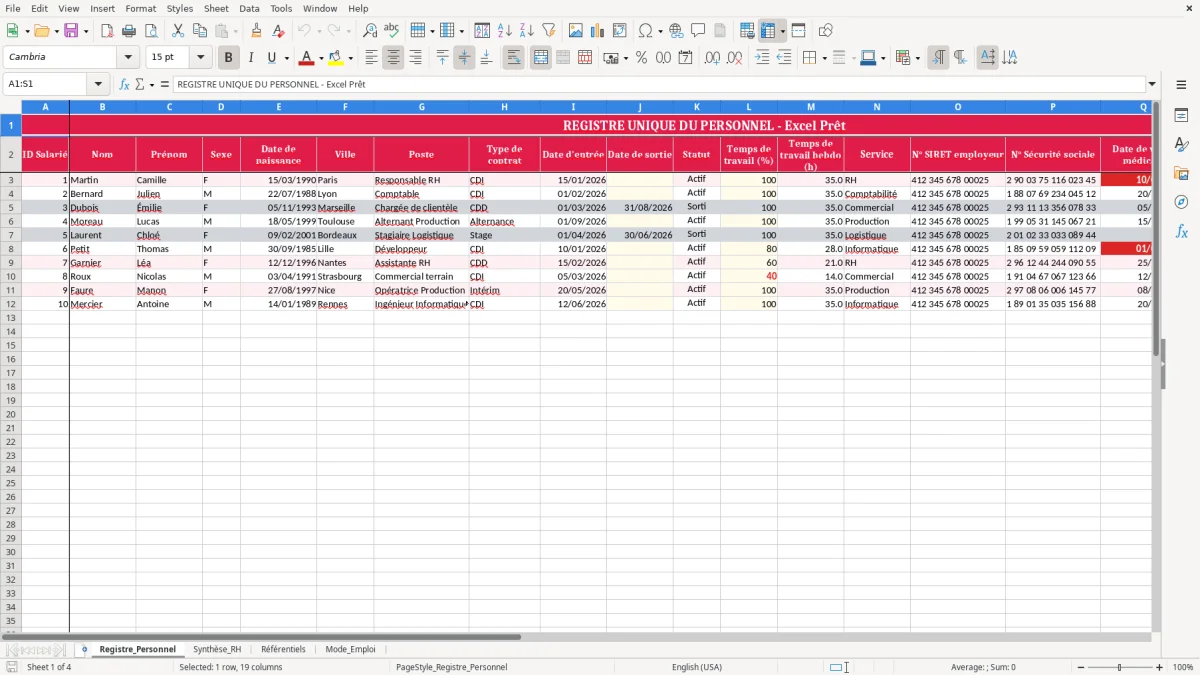Open Find & Replace tool
Image resolution: width=1200 pixels, height=675 pixels.
370,31
